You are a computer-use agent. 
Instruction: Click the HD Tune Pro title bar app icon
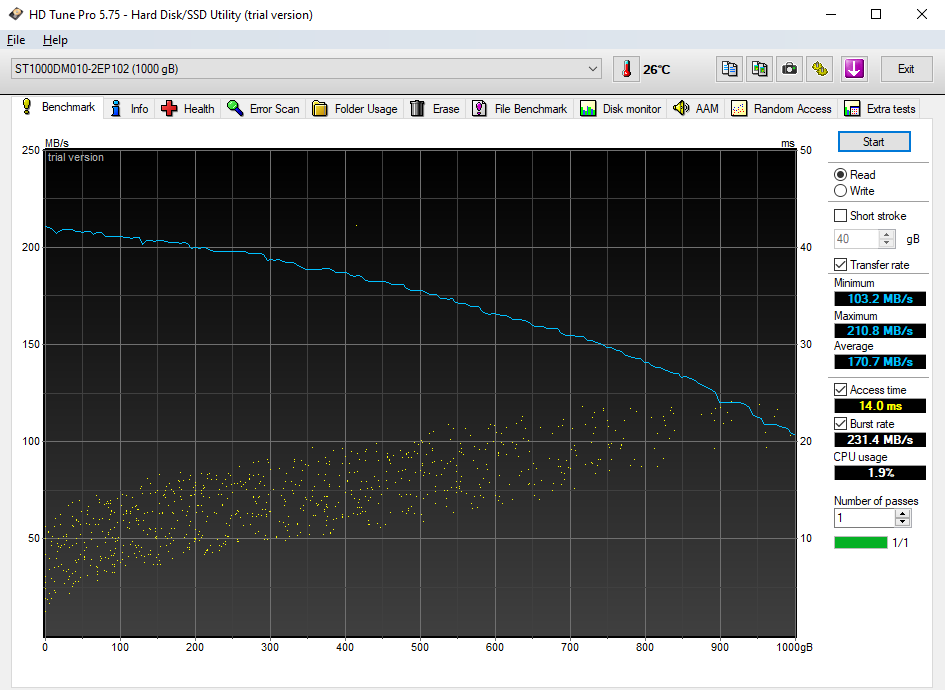(16, 14)
